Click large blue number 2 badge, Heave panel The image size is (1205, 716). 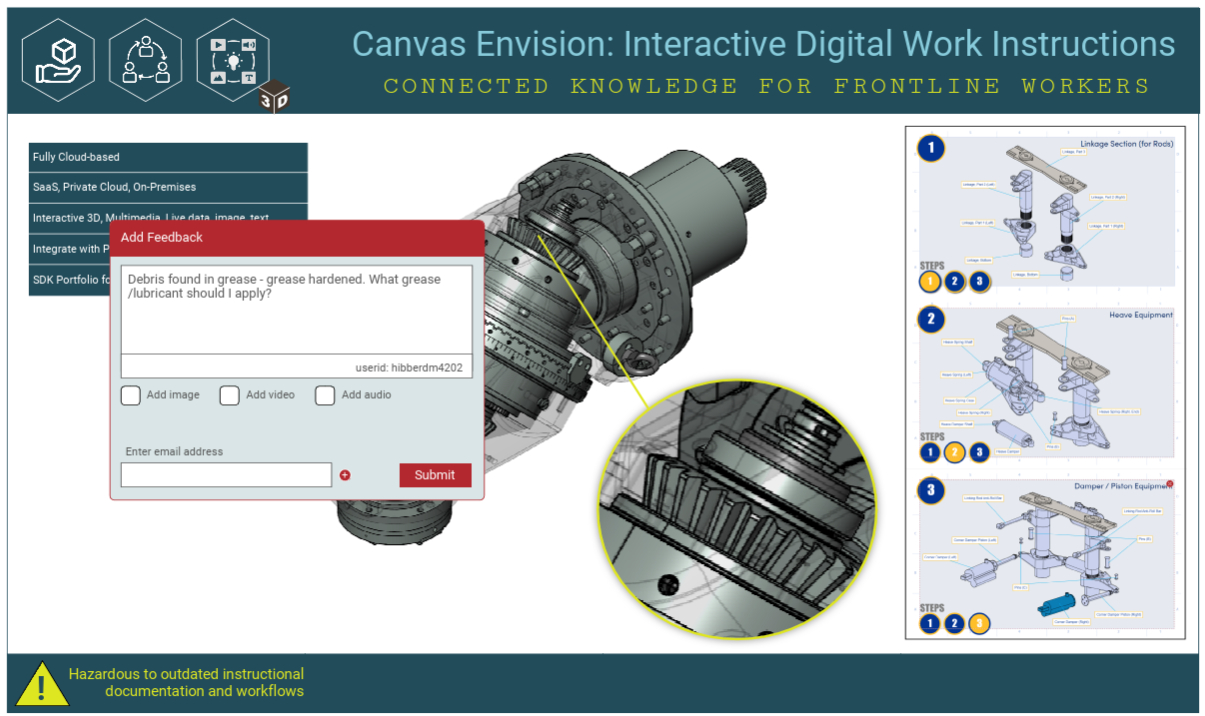point(931,320)
